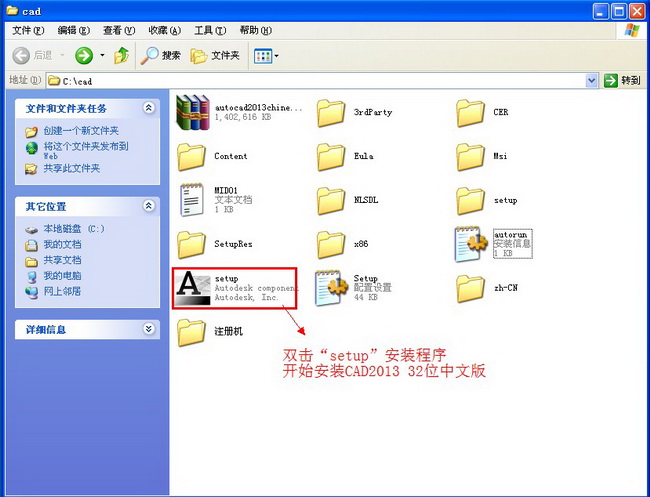The width and height of the screenshot is (650, 497).
Task: Toggle the 文件夹 folders pane
Action: pyautogui.click(x=215, y=55)
